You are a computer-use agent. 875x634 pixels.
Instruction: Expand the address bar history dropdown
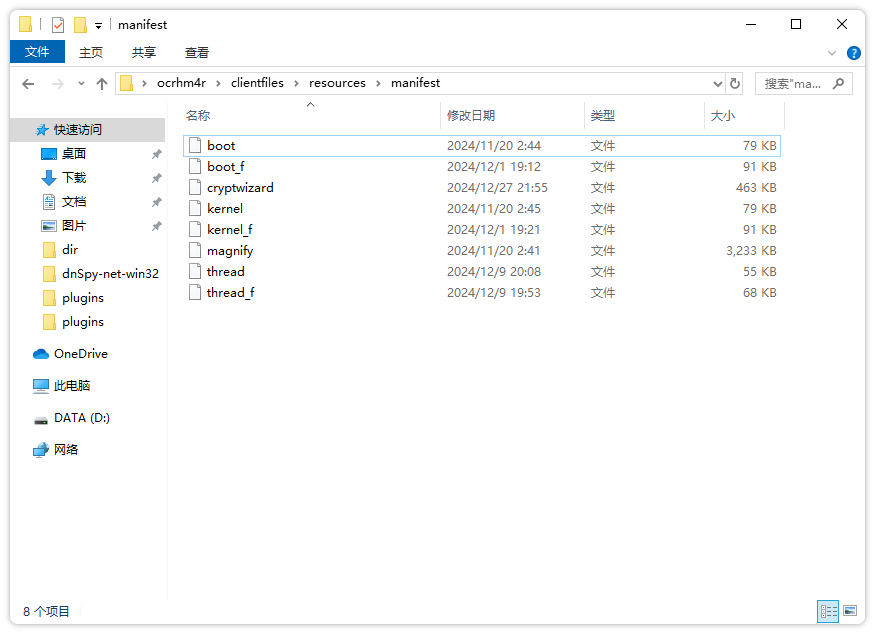(717, 84)
